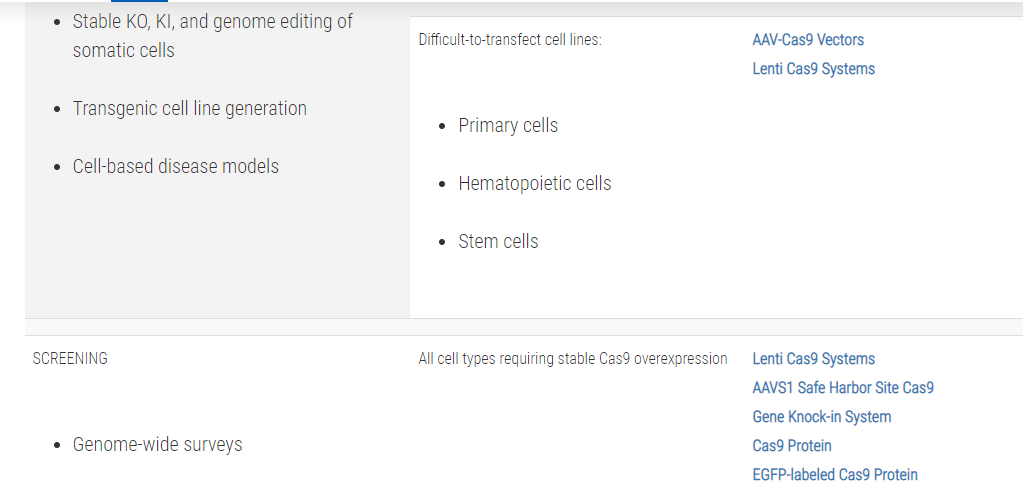Open Lenti Cas9 Systems in the Screening row
This screenshot has width=1023, height=489.
(813, 359)
